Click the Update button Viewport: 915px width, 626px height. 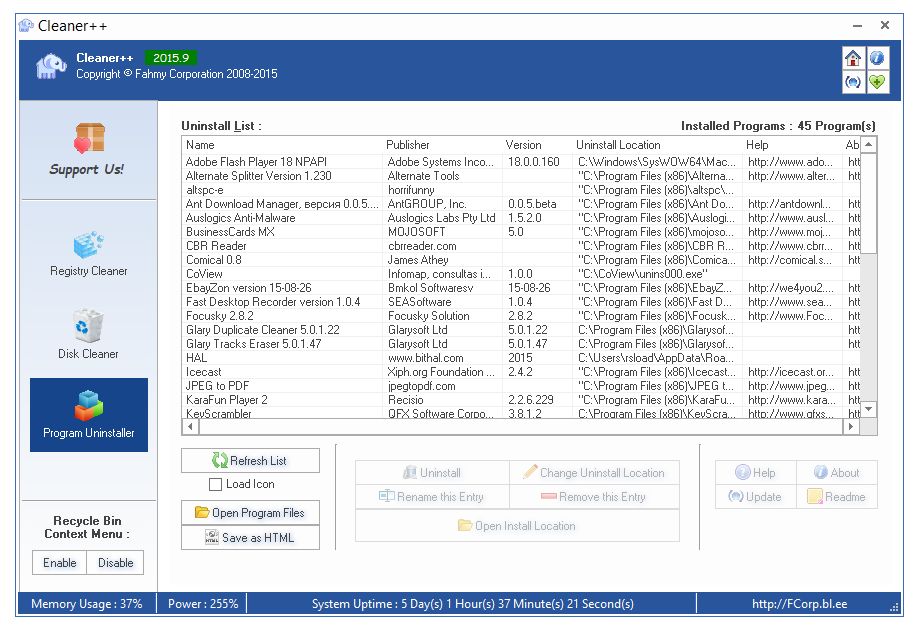pos(756,496)
